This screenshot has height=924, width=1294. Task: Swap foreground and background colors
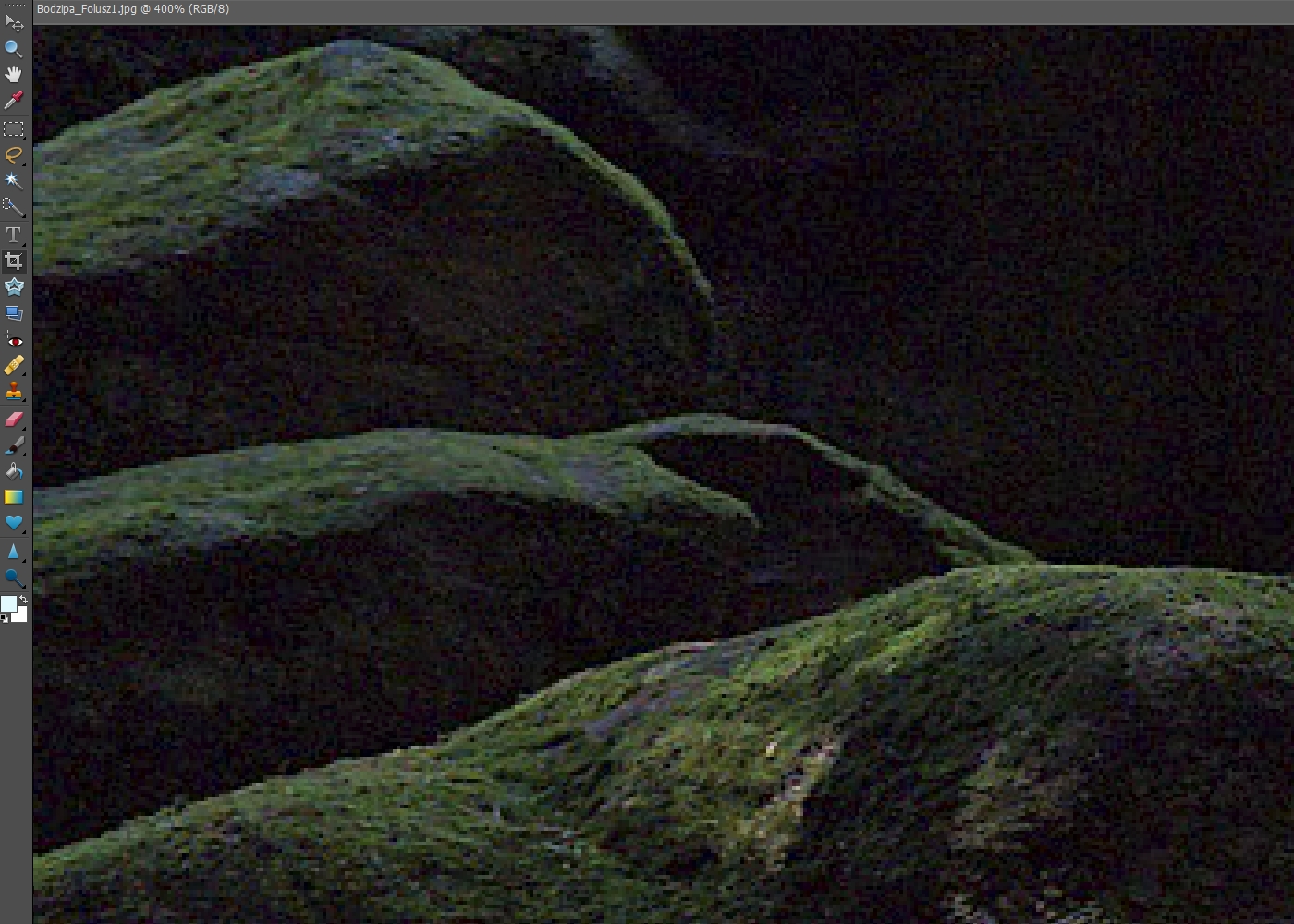coord(23,599)
